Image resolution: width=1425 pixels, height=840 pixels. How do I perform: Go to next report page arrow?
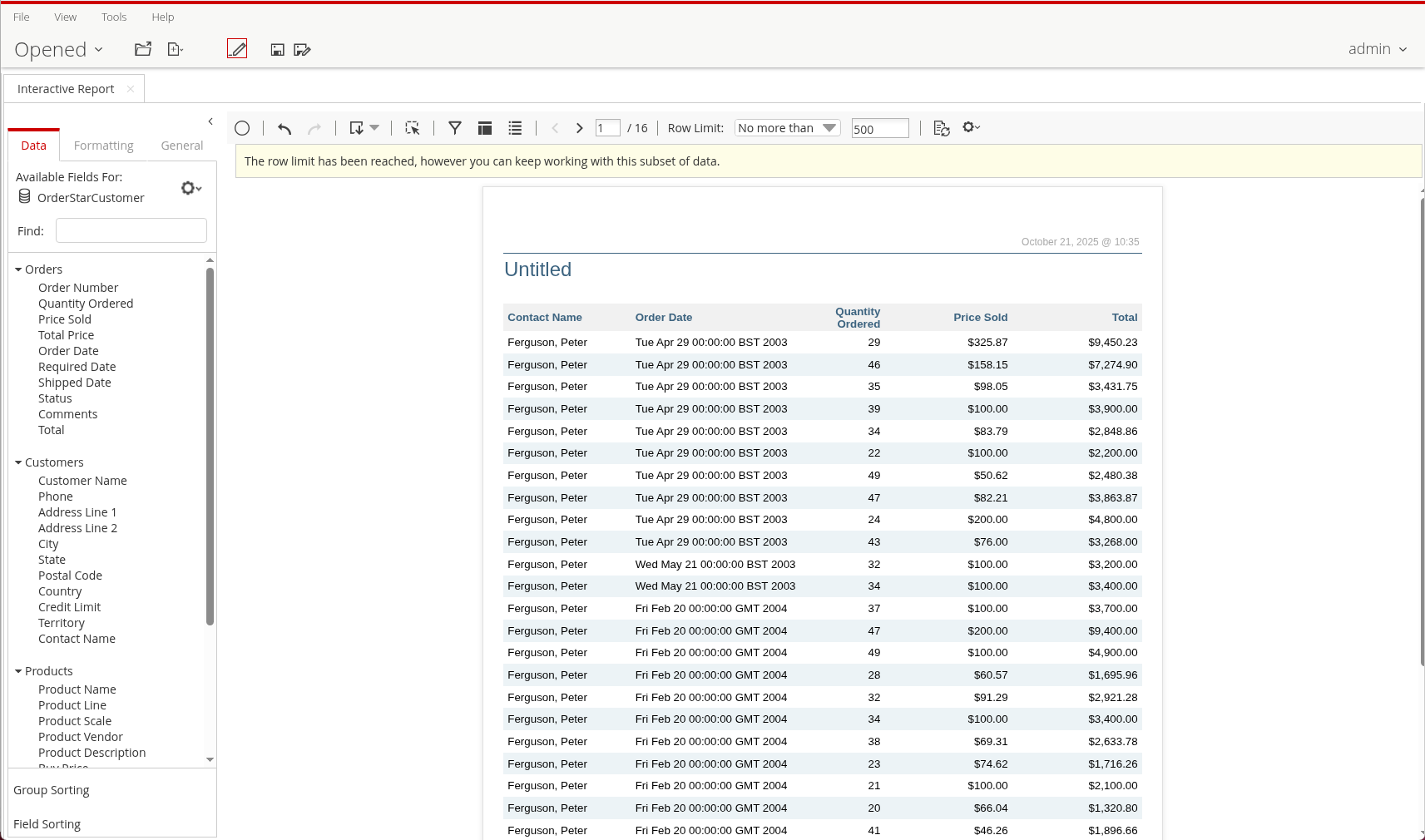(x=580, y=128)
